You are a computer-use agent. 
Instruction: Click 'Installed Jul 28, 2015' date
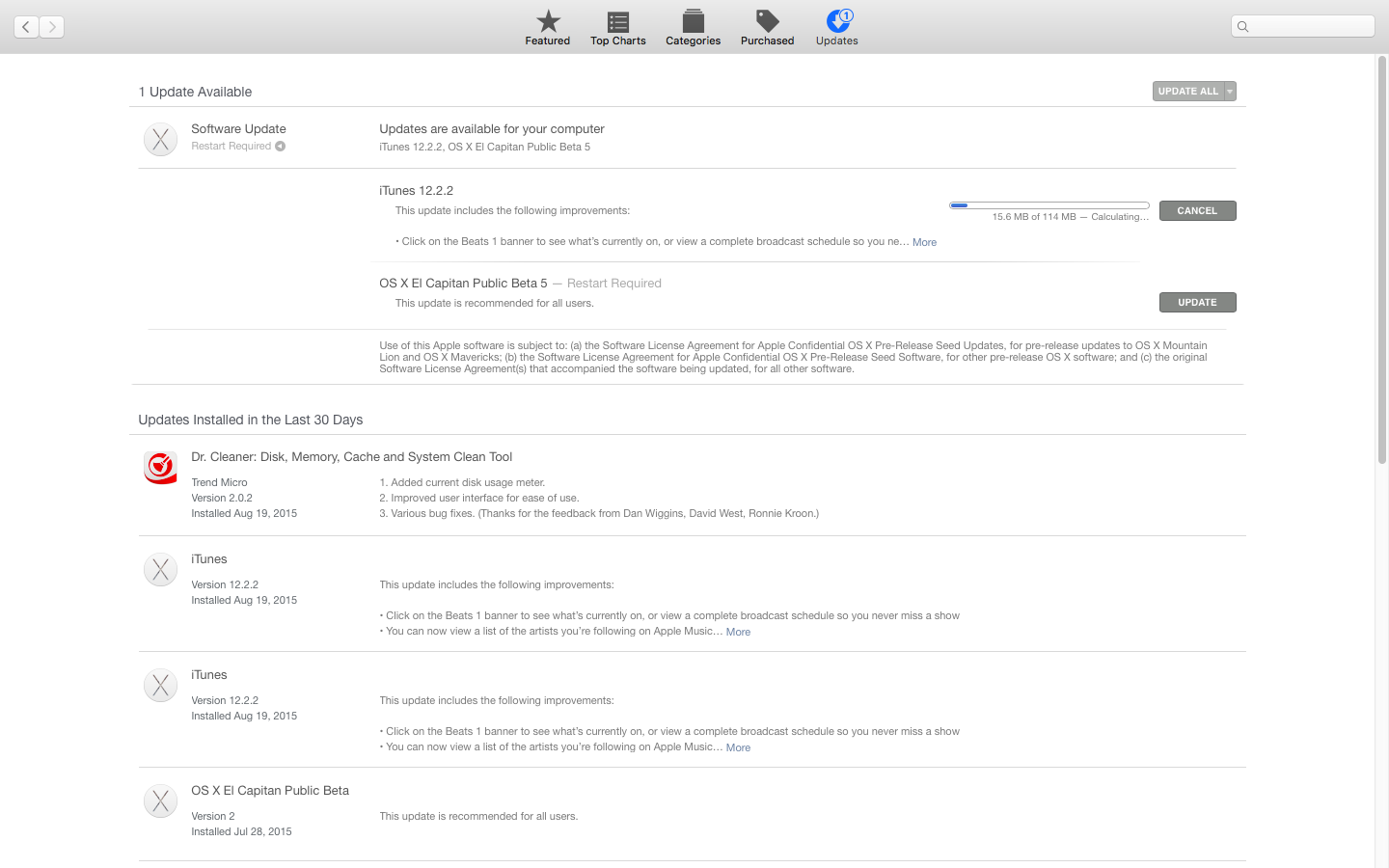point(241,832)
